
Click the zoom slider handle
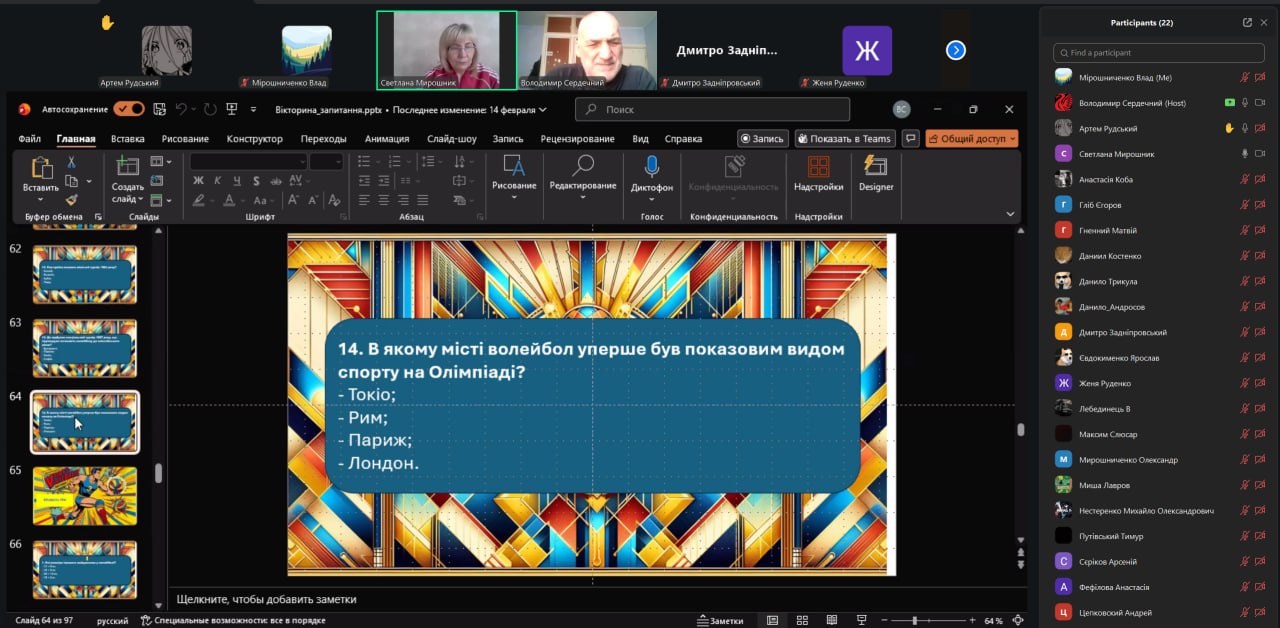click(x=915, y=621)
